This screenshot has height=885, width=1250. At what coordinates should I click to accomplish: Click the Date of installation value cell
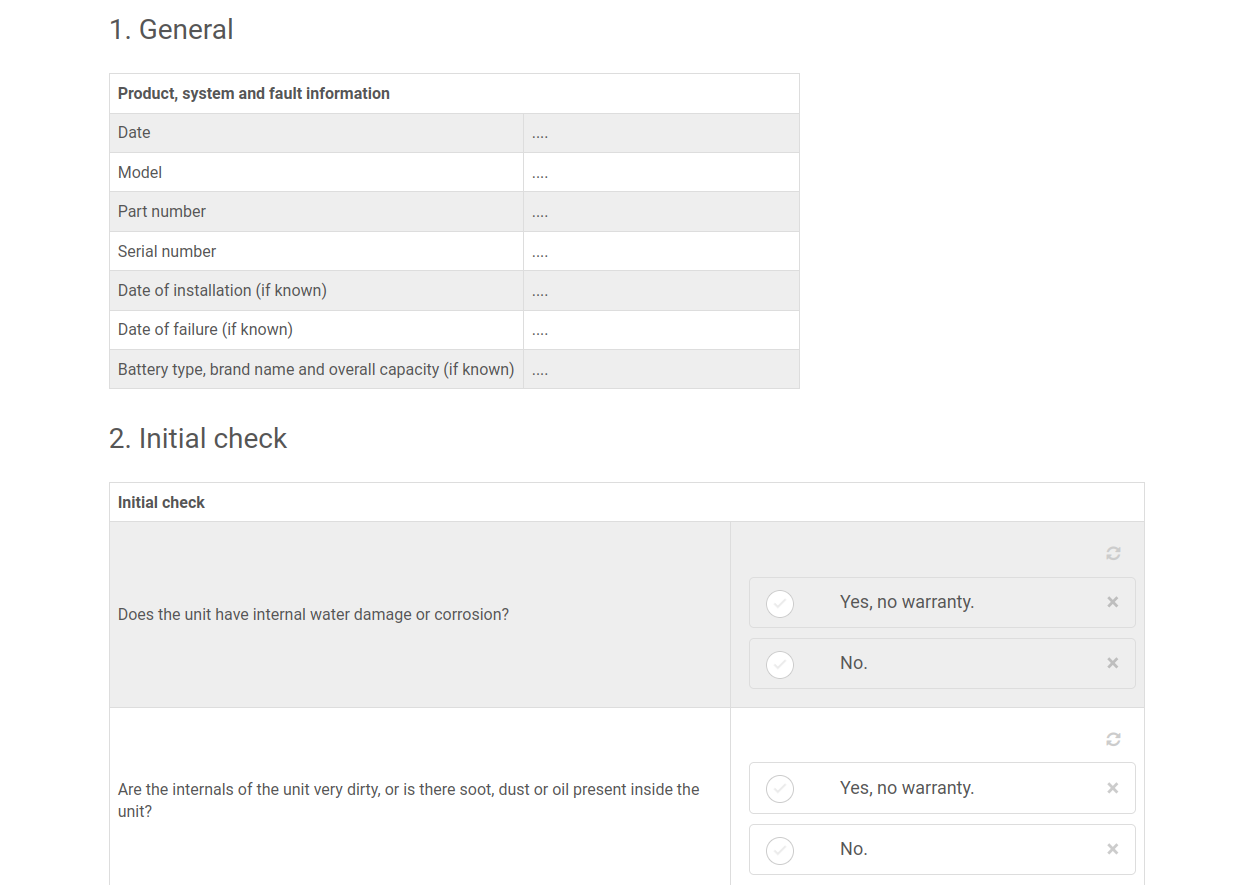tap(660, 291)
